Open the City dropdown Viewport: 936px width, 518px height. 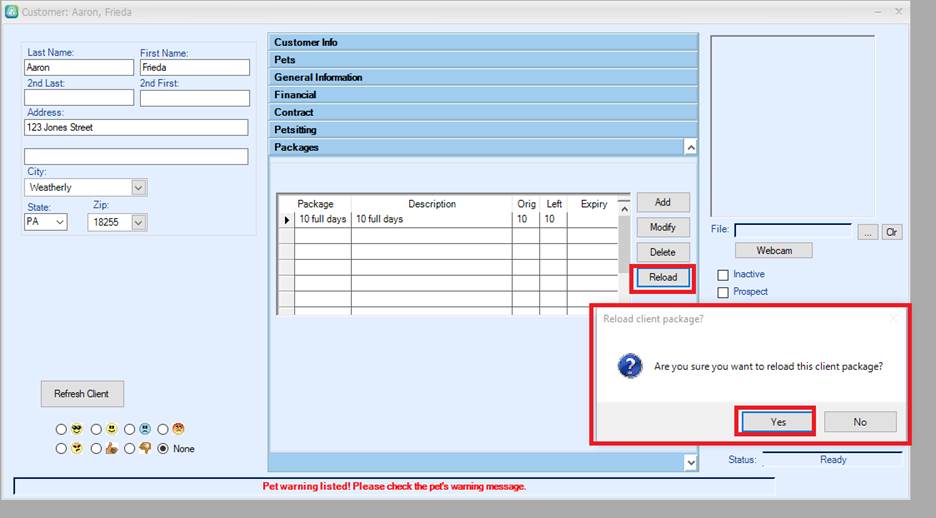[138, 187]
